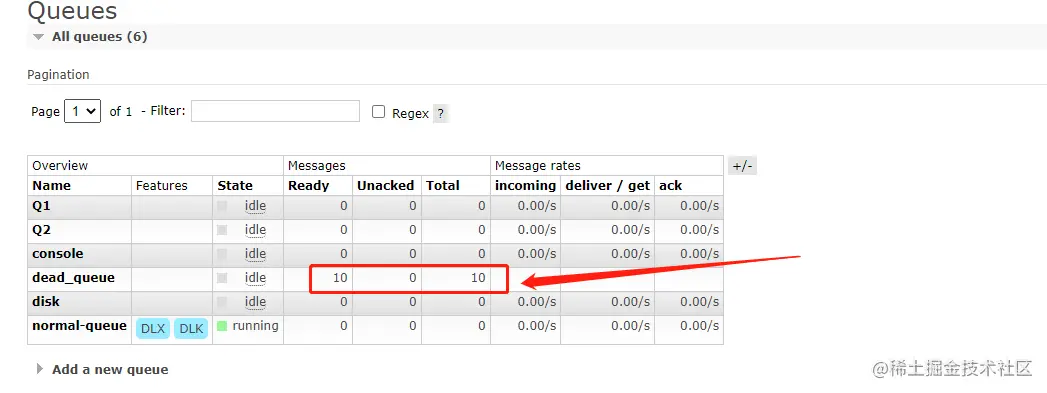This screenshot has width=1047, height=393.
Task: Click the DLK feature badge
Action: (x=191, y=328)
